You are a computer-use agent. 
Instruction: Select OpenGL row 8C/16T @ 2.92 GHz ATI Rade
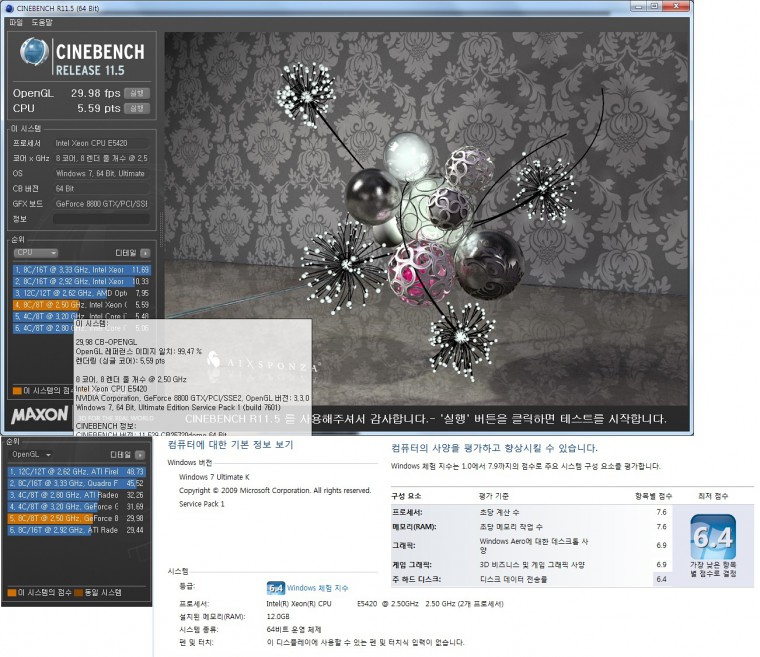point(77,530)
